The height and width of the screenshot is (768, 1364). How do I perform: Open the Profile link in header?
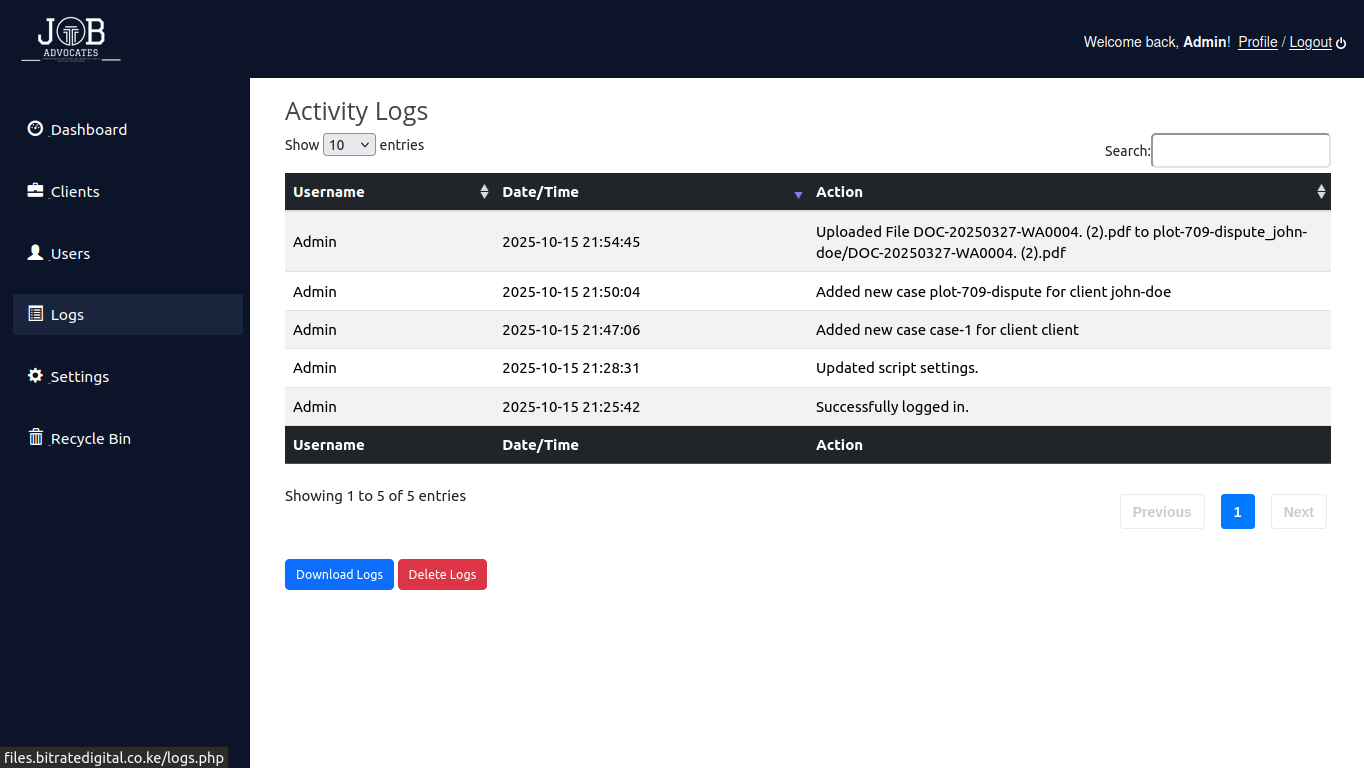1257,42
